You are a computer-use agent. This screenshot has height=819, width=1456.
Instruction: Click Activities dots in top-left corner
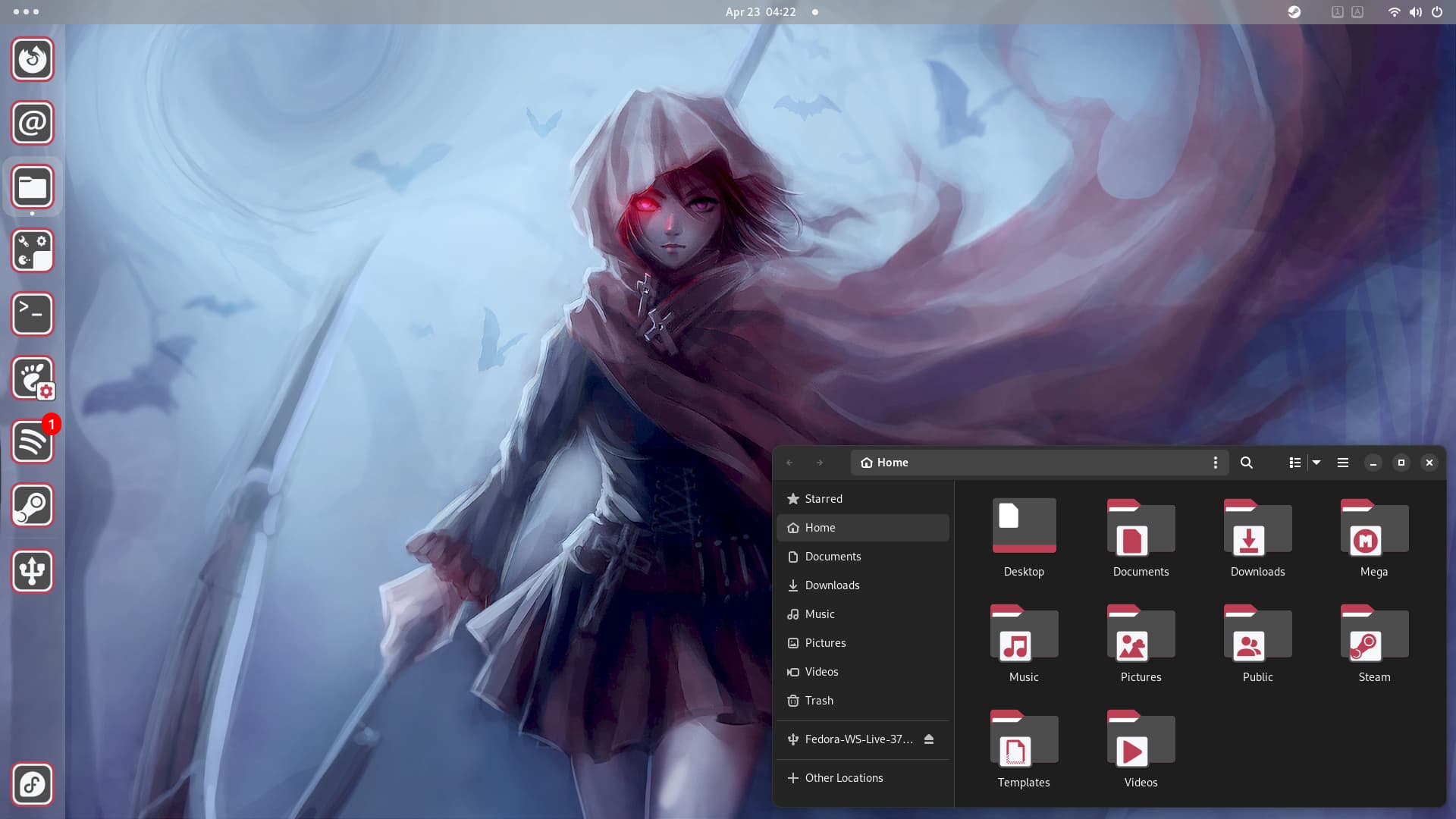pyautogui.click(x=26, y=12)
